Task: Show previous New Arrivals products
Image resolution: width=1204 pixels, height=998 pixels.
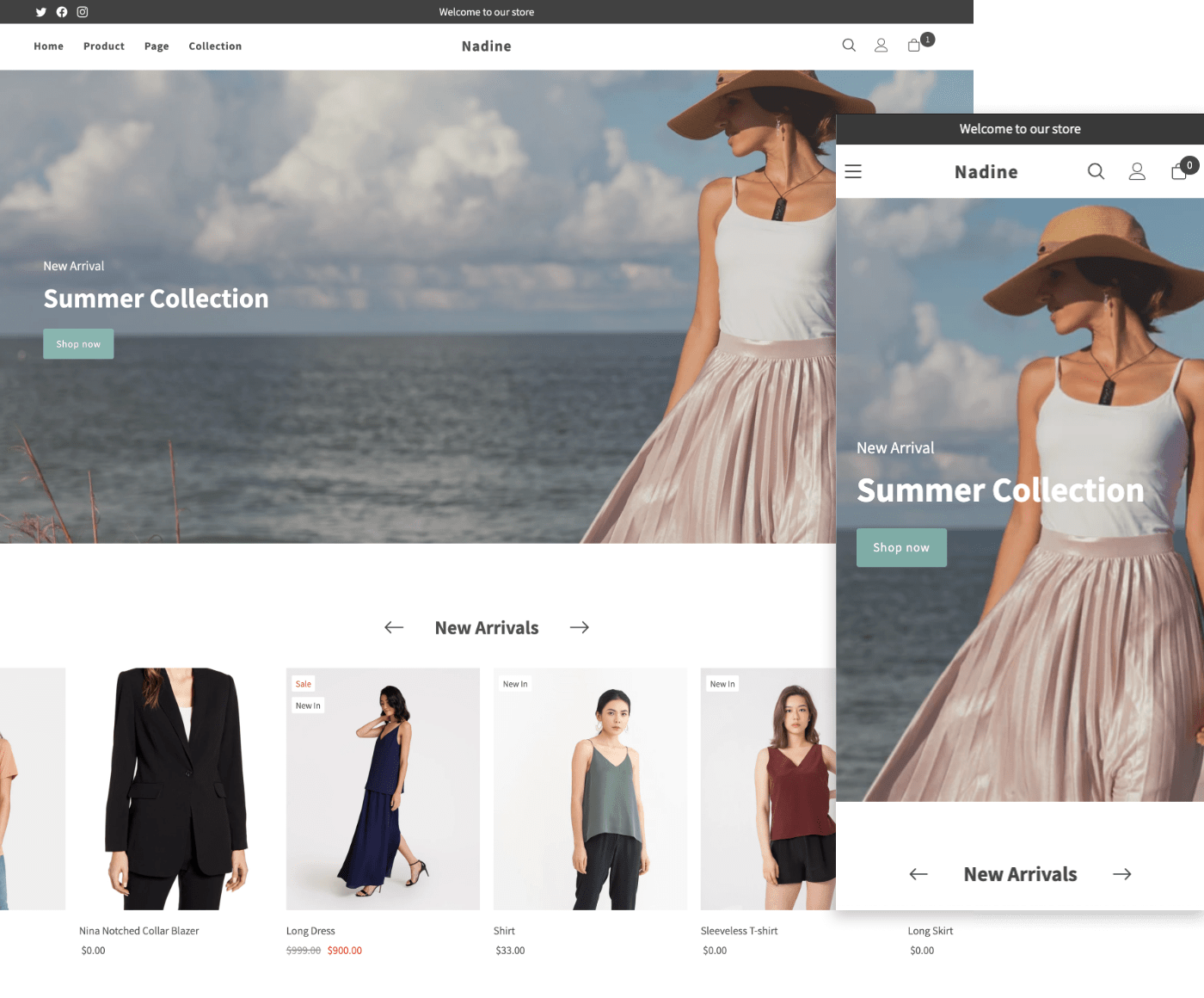Action: (x=393, y=627)
